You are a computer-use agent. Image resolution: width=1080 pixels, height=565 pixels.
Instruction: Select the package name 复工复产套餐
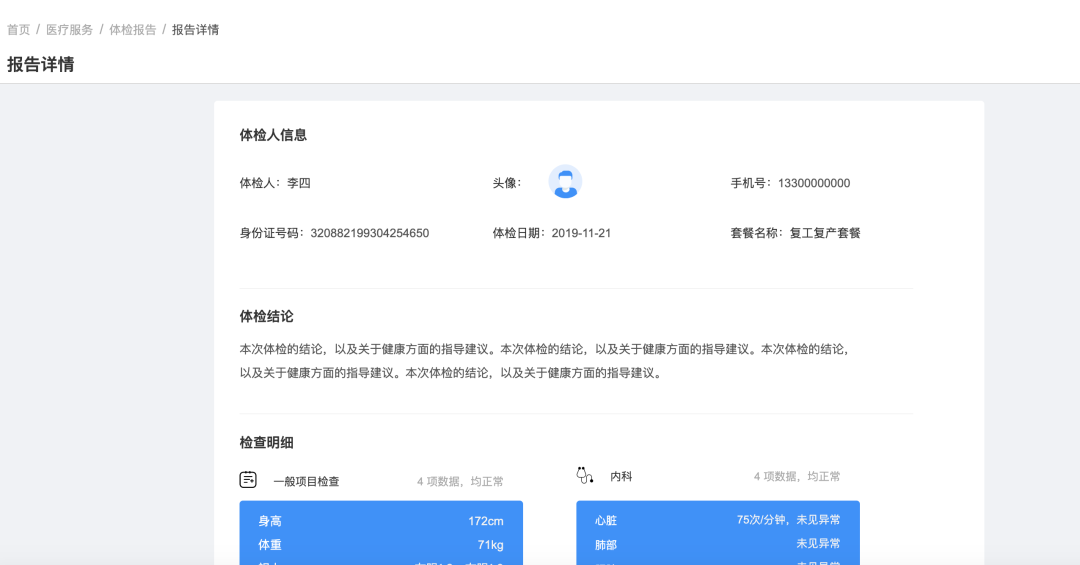pyautogui.click(x=824, y=233)
